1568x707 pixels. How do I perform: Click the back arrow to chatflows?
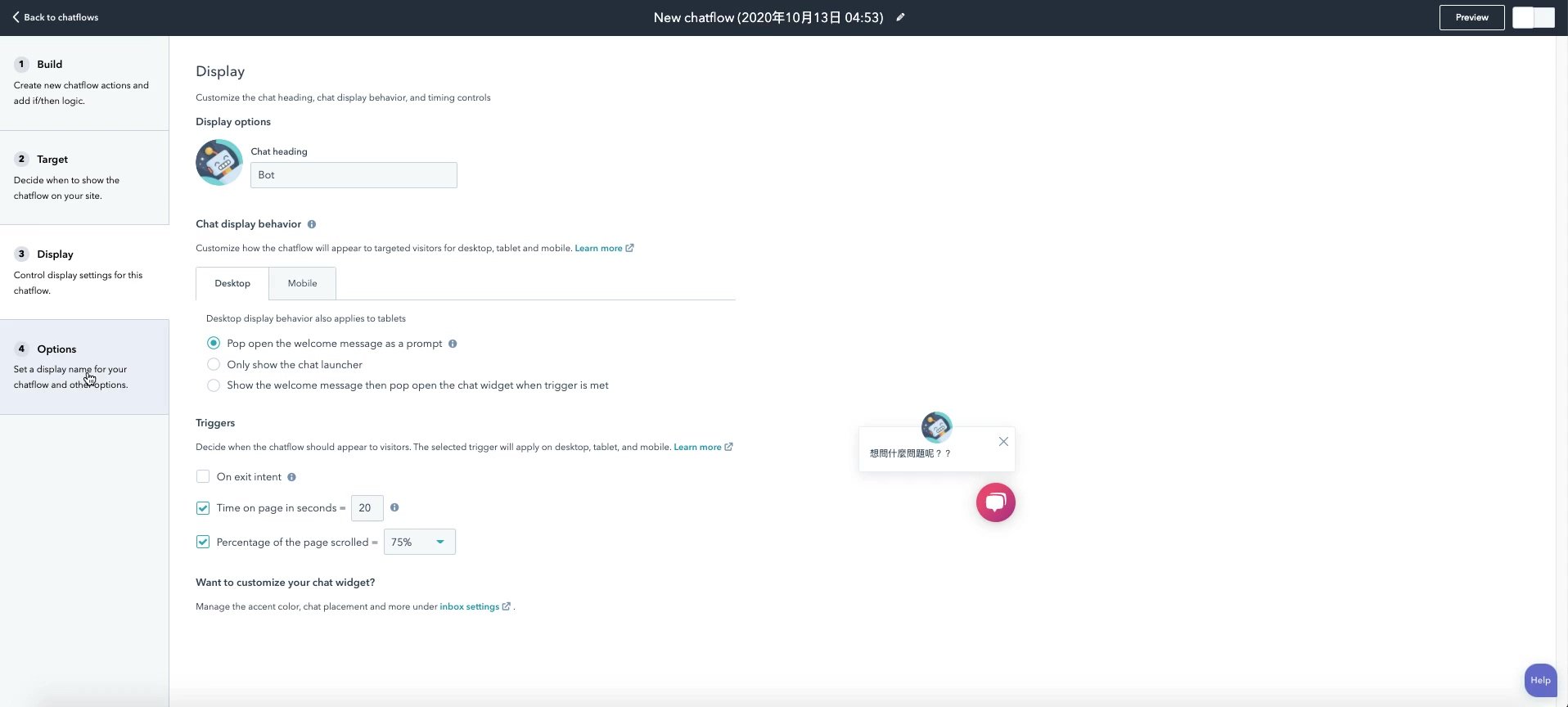point(16,17)
